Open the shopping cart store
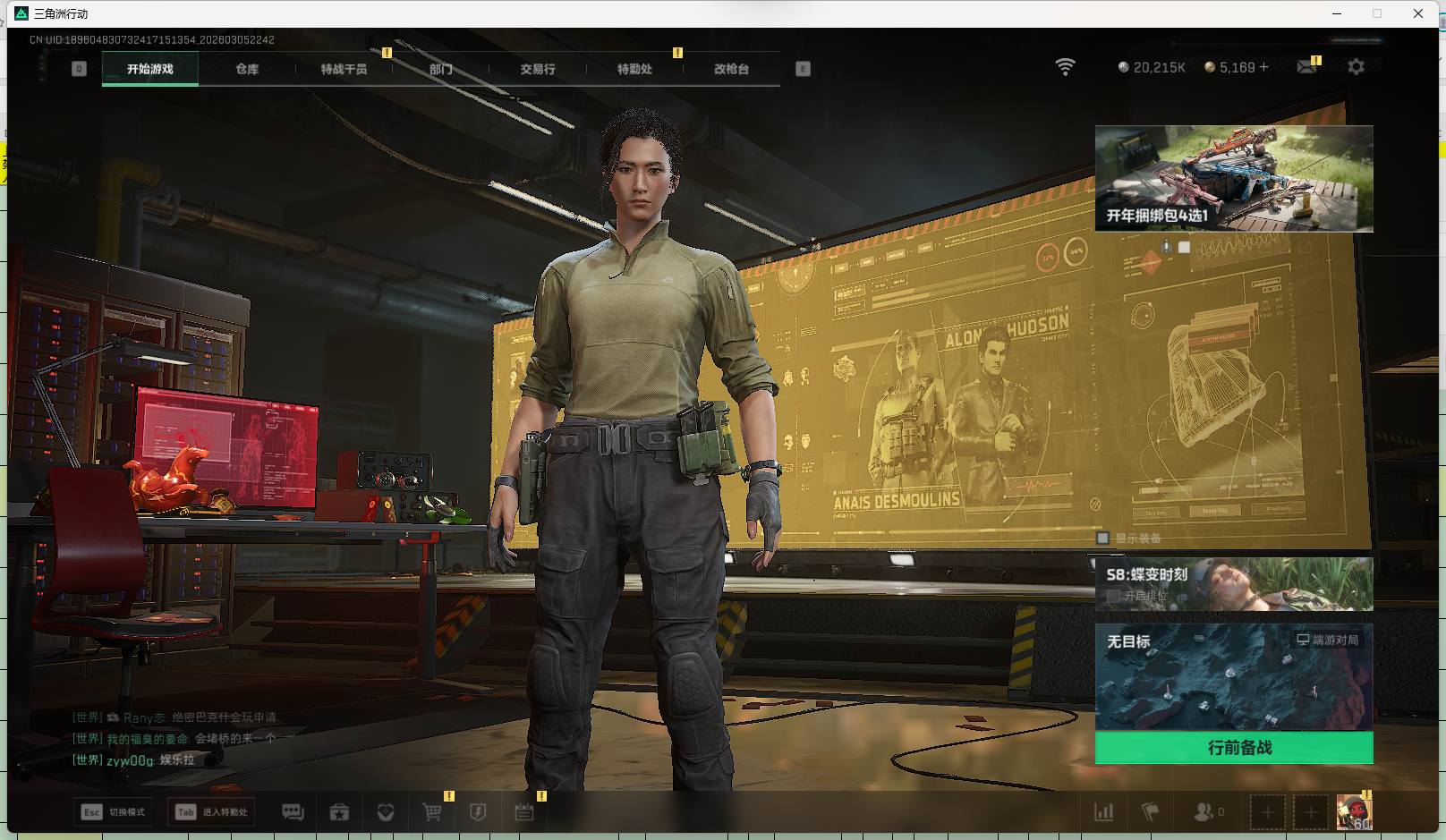Screen dimensions: 1446x840 click(x=432, y=812)
